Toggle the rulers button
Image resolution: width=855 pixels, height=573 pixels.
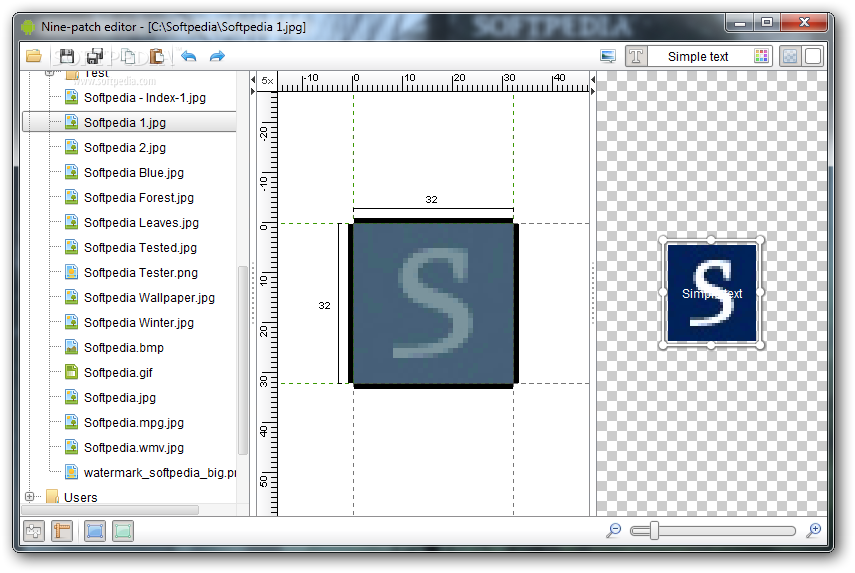(x=62, y=530)
